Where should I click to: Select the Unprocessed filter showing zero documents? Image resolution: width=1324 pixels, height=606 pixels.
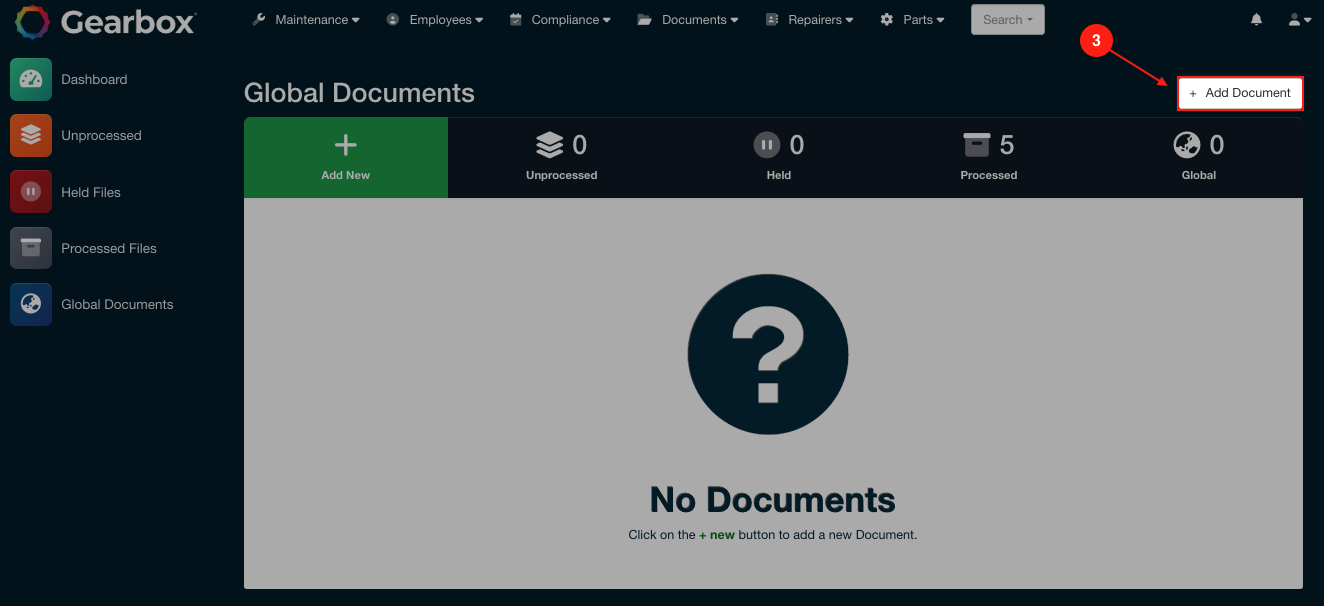click(561, 157)
